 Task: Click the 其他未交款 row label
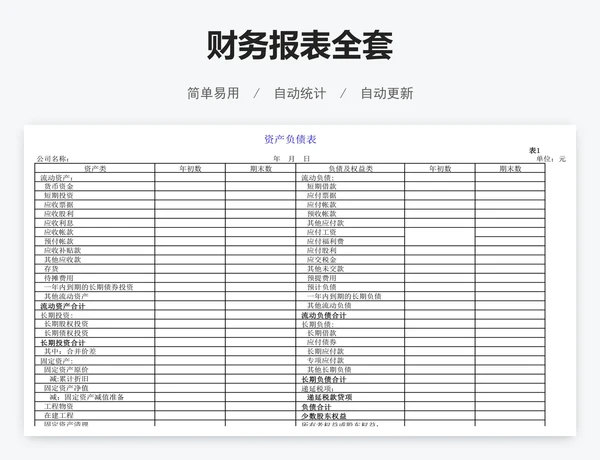click(325, 269)
